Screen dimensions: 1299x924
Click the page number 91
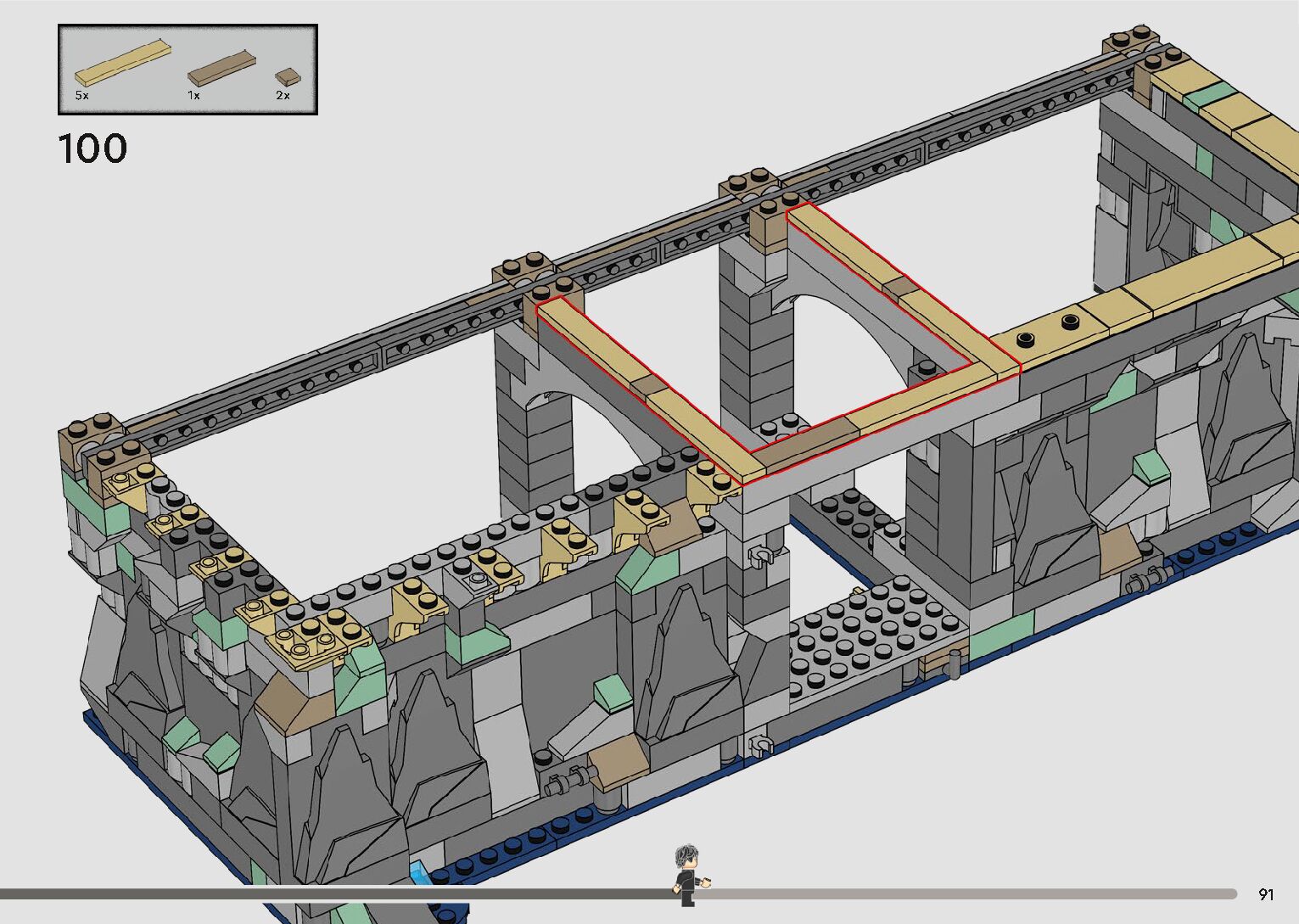[x=1266, y=894]
